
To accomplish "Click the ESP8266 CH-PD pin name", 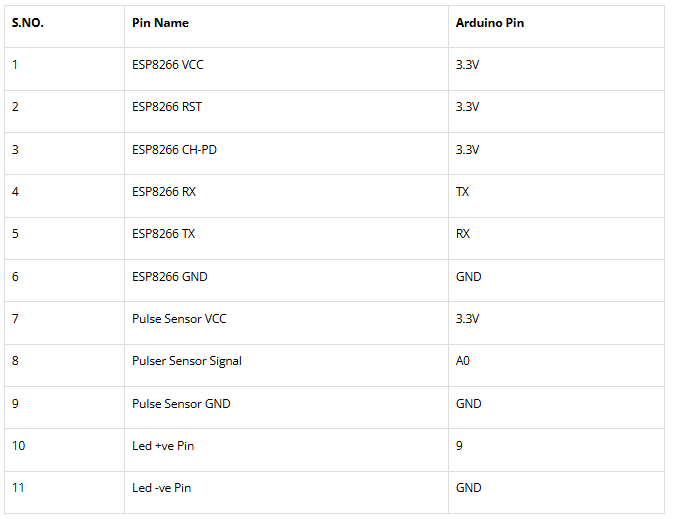I will pos(174,149).
